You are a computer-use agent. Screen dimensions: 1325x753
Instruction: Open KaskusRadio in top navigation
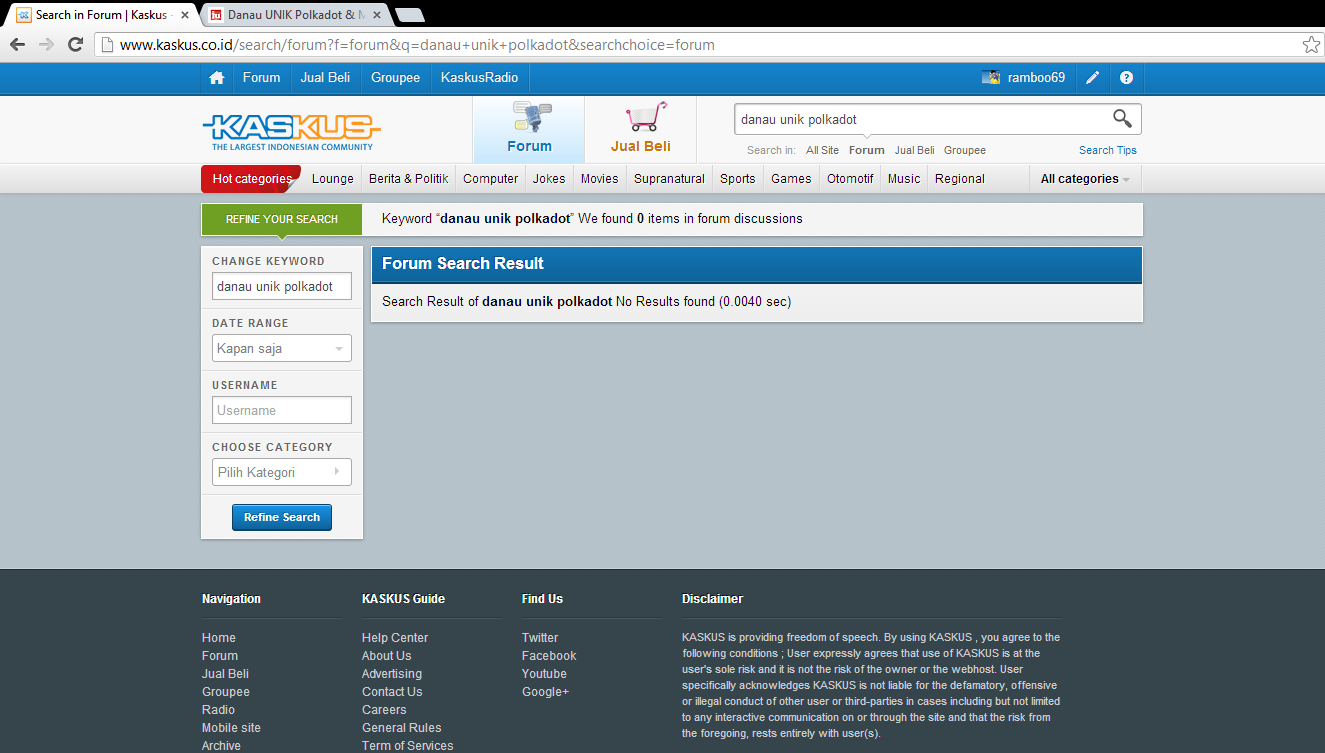(480, 78)
